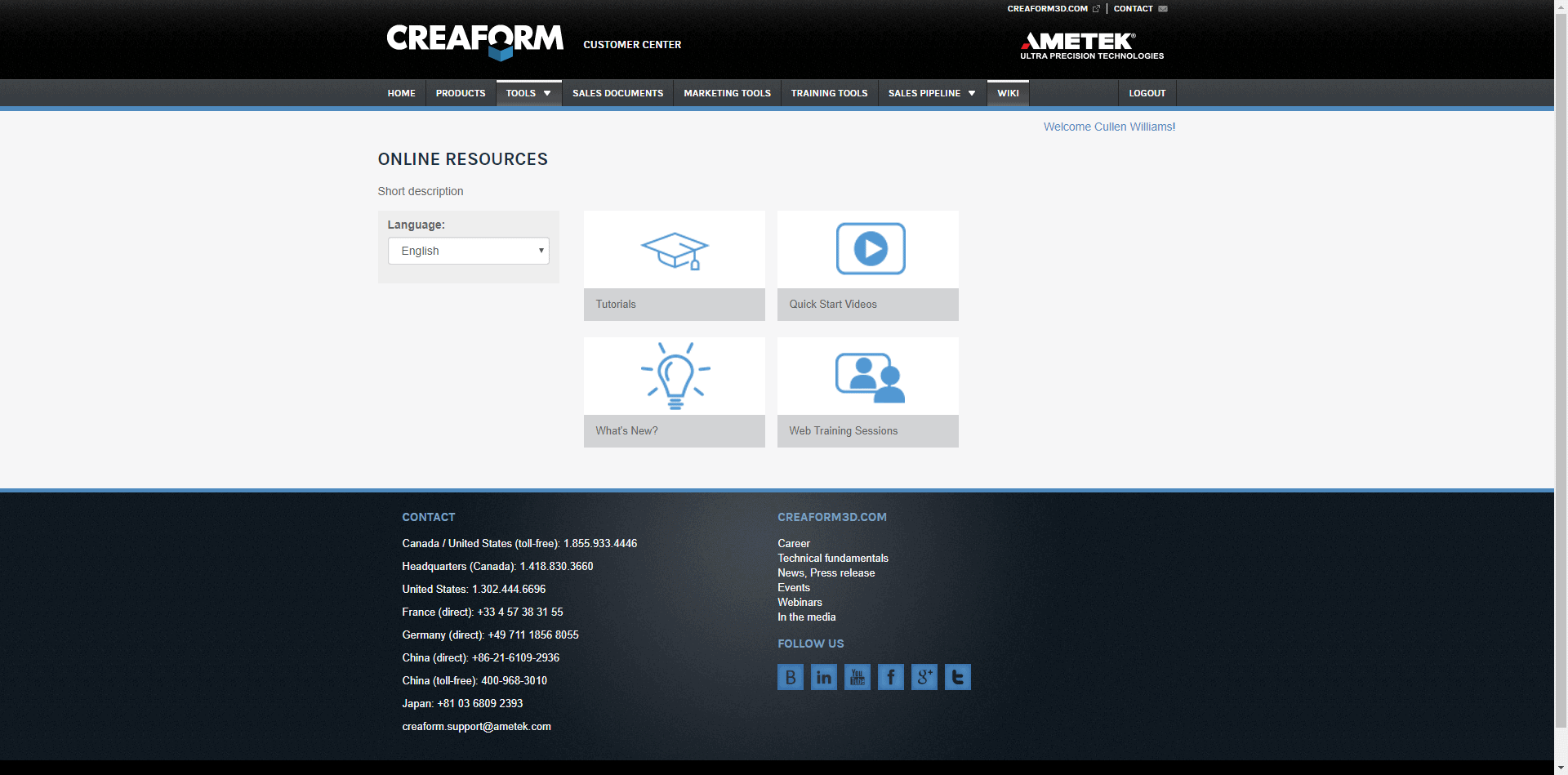
Task: Open the Webinars footer link
Action: coord(800,602)
